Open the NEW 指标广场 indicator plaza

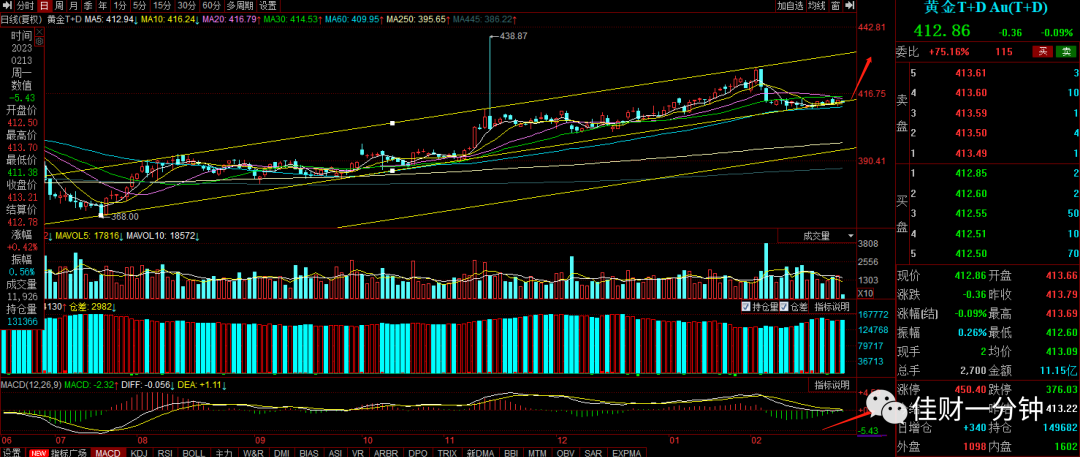pyautogui.click(x=58, y=452)
